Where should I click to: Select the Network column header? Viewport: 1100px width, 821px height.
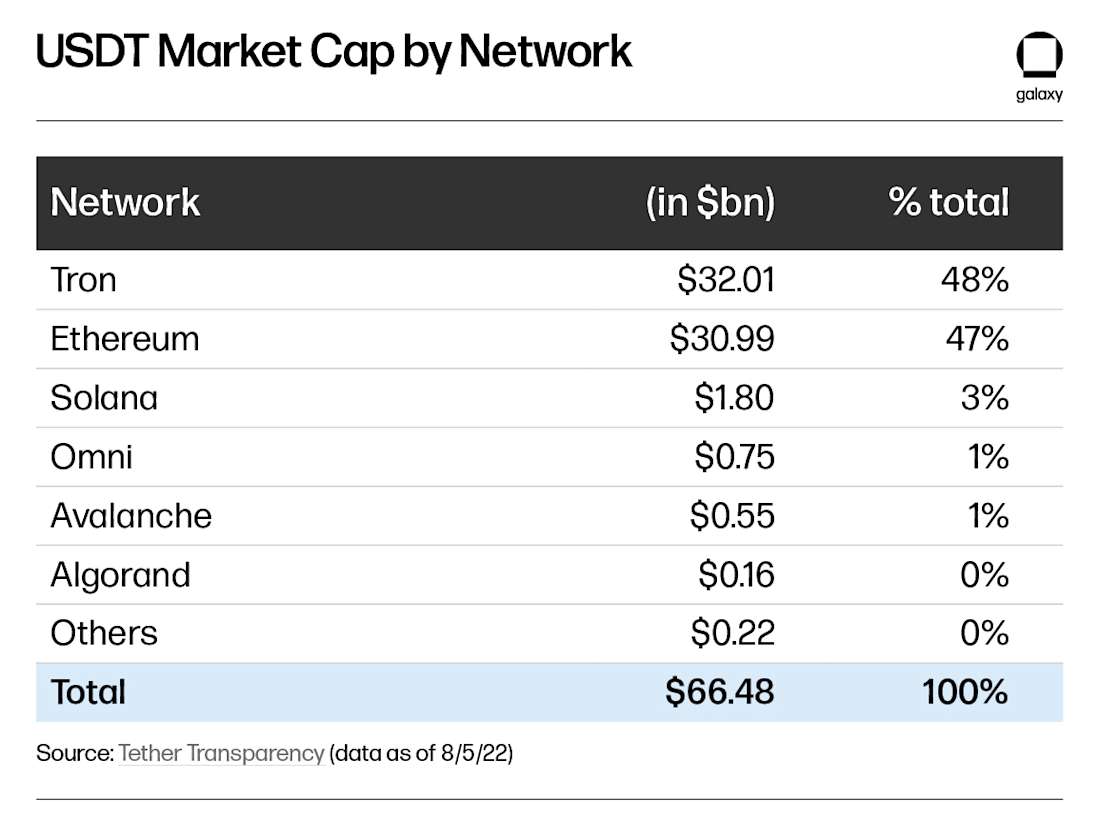point(125,203)
